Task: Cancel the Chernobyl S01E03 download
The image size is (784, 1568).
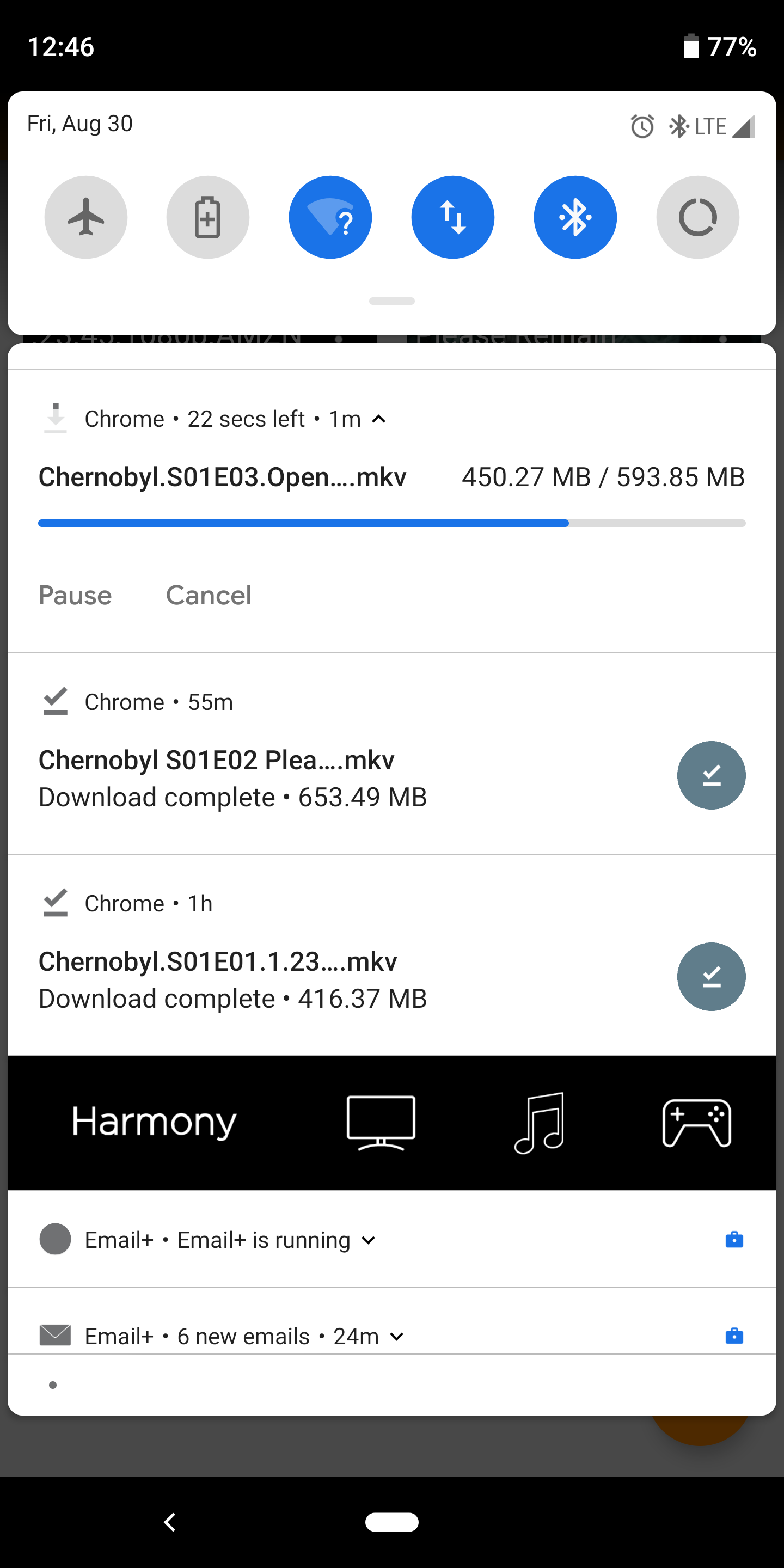Action: tap(208, 595)
